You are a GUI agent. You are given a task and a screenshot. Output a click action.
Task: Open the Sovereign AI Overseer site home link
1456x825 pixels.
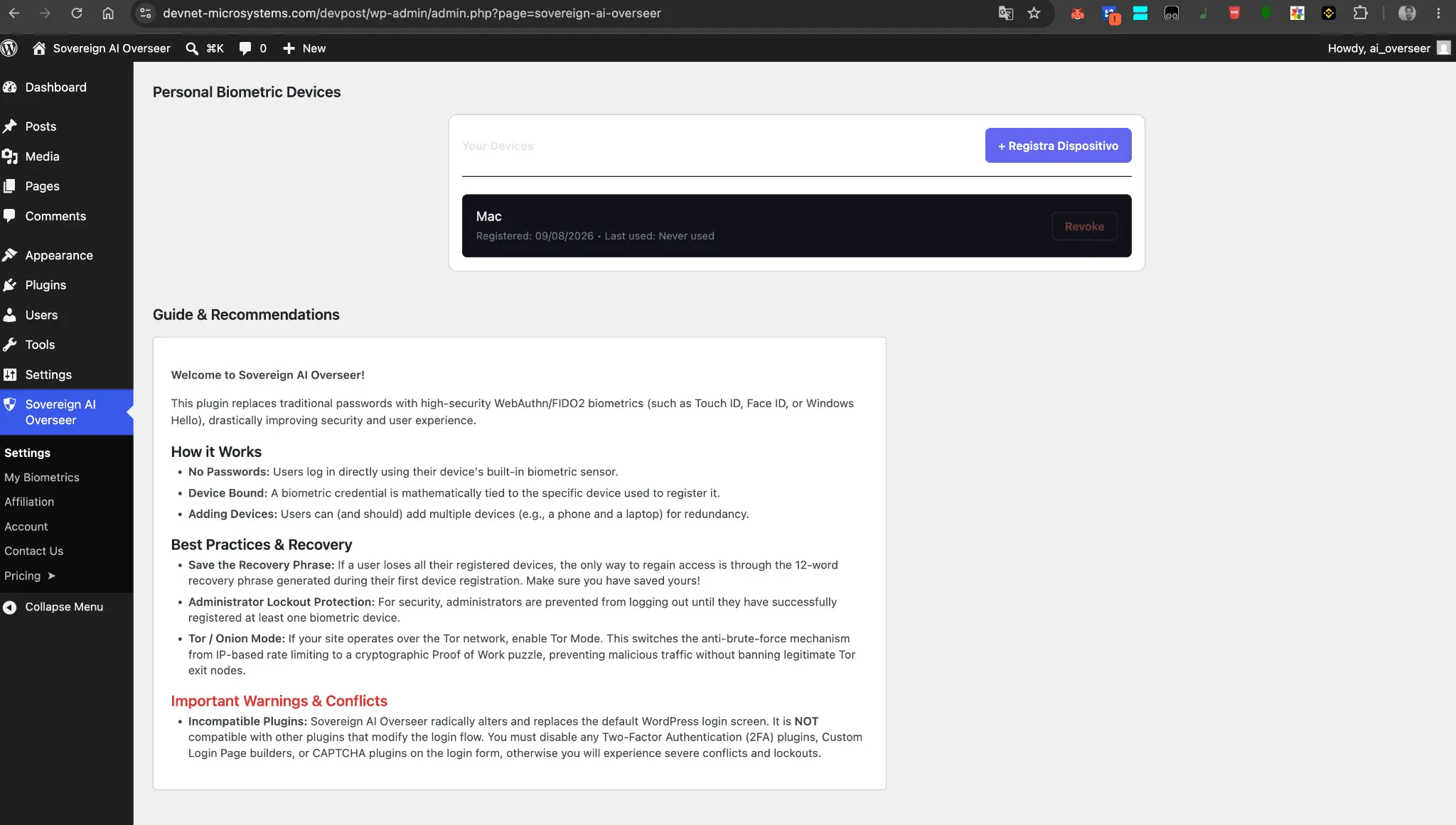coord(102,48)
